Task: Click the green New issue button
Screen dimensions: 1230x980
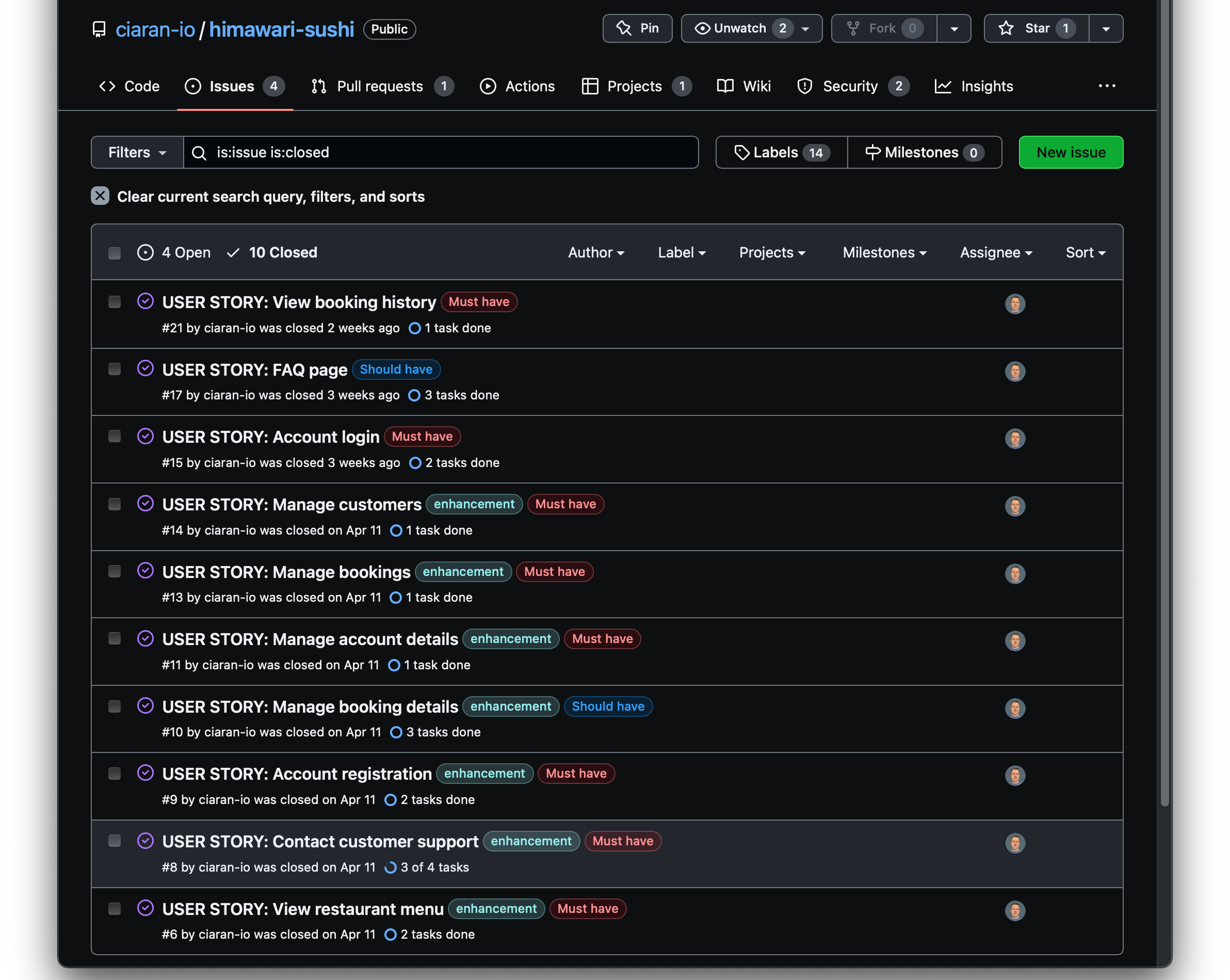Action: click(1071, 152)
